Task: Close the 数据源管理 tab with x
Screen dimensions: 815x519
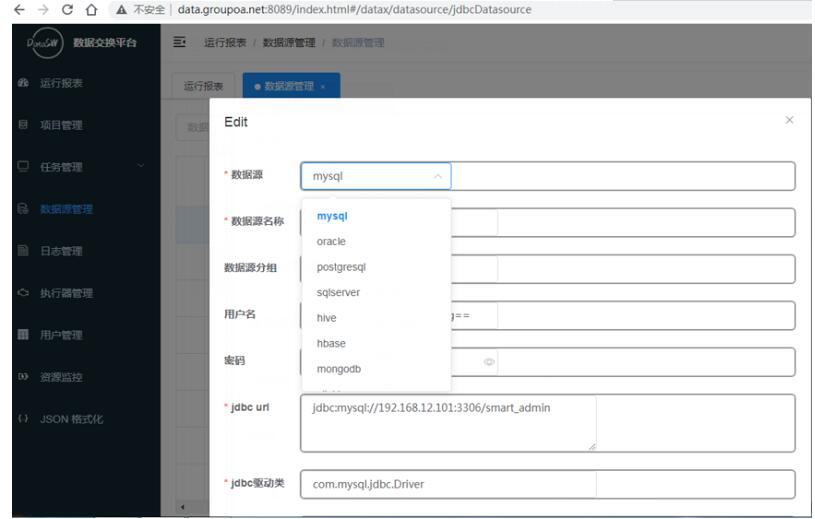Action: [323, 87]
